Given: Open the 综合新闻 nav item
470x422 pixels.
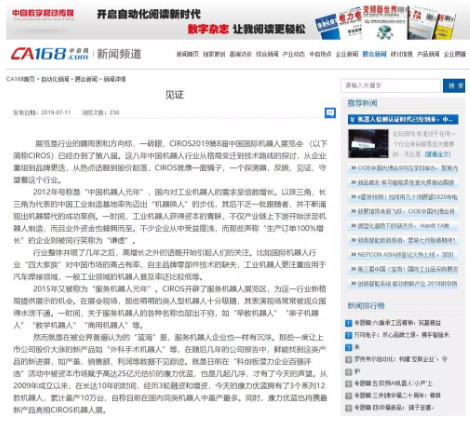Looking at the screenshot, I should coord(267,54).
